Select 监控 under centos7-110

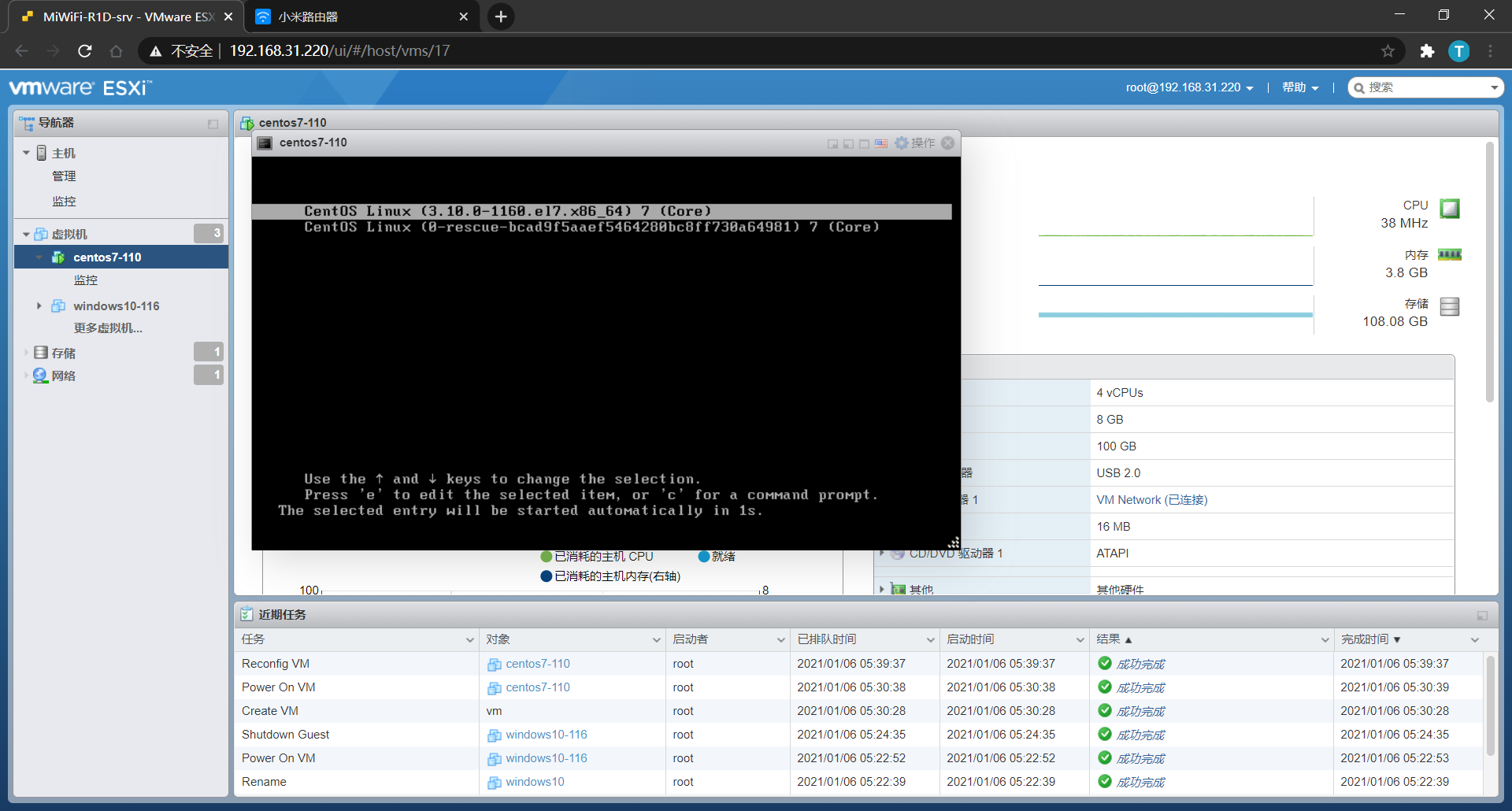86,280
